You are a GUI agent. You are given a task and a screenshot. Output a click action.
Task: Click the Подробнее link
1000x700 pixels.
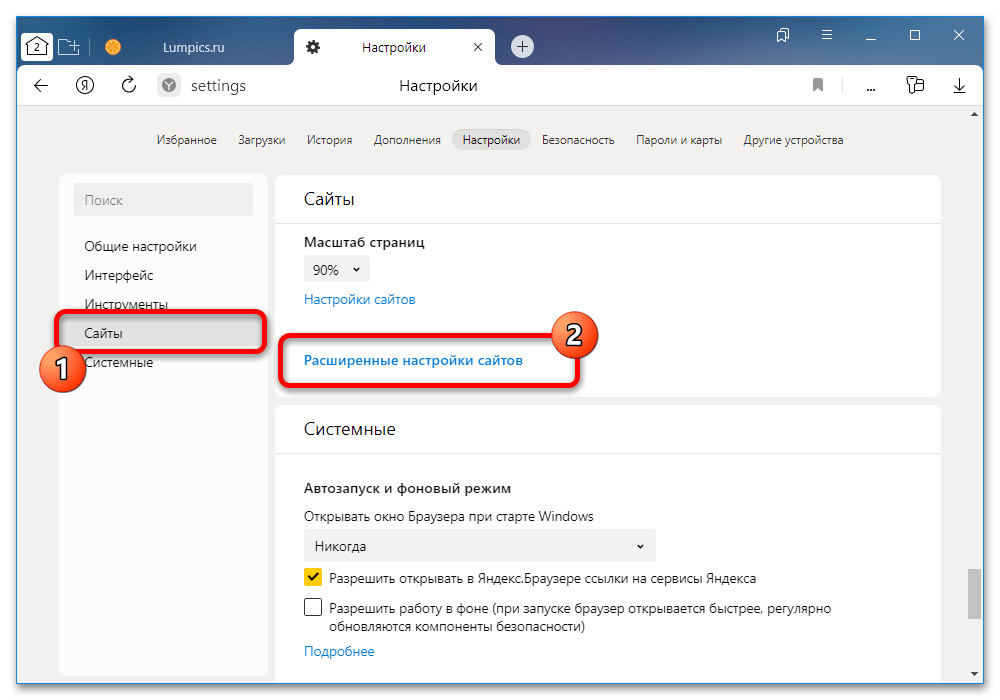click(339, 651)
